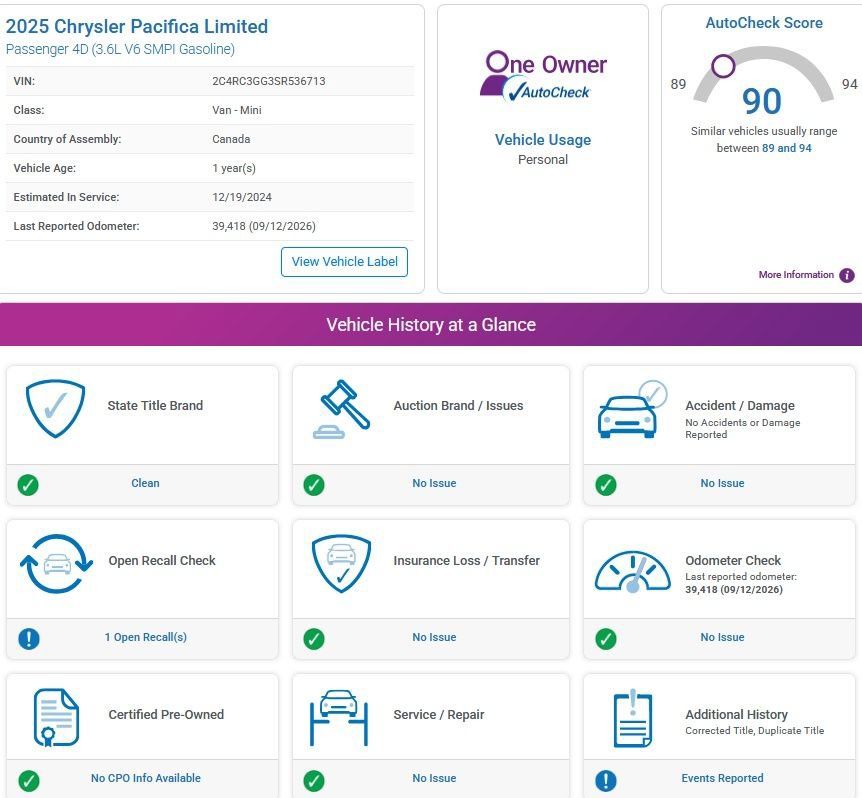
Task: Click the Additional History clipboard icon
Action: point(633,718)
